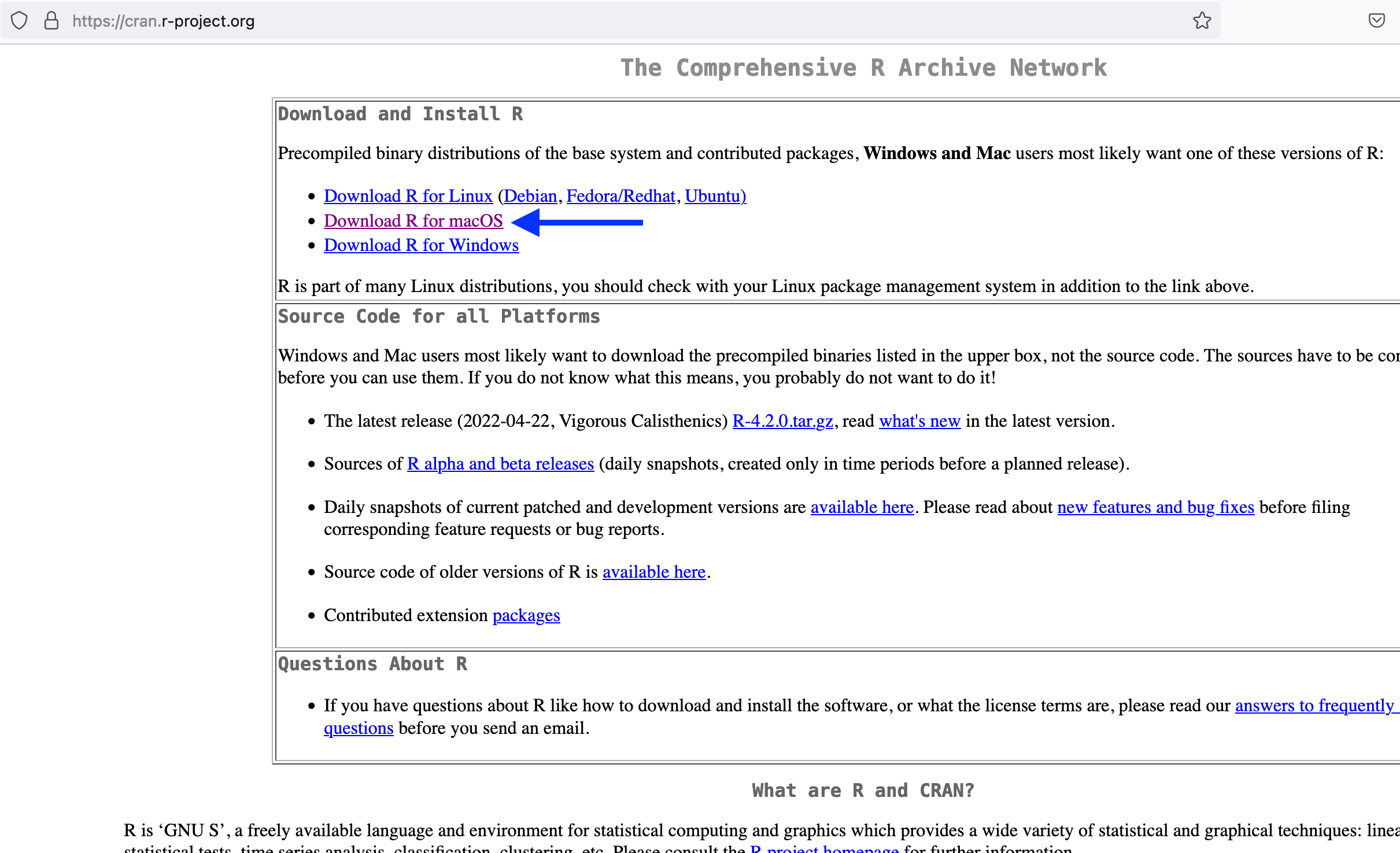The width and height of the screenshot is (1400, 853).
Task: Click Source Code for all Platforms heading
Action: click(439, 316)
